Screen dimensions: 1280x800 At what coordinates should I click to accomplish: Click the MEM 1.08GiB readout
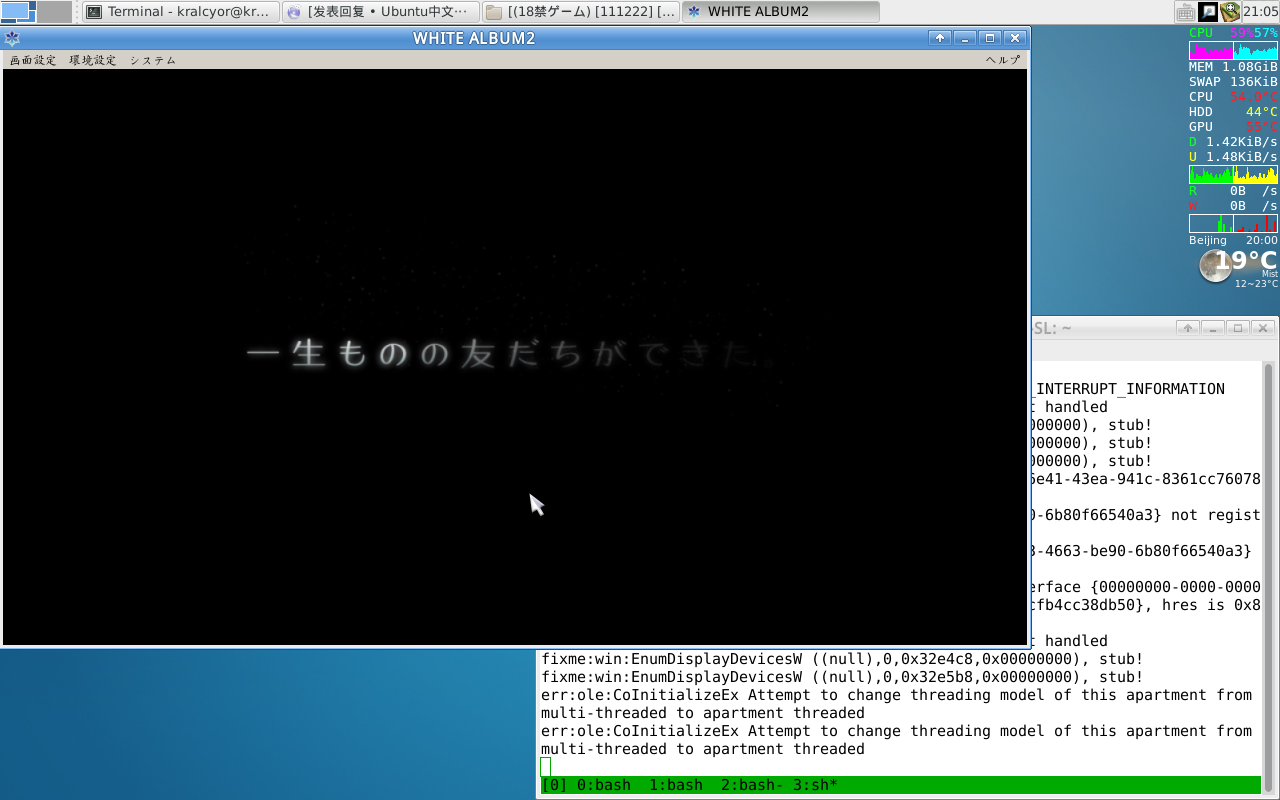pos(1233,67)
